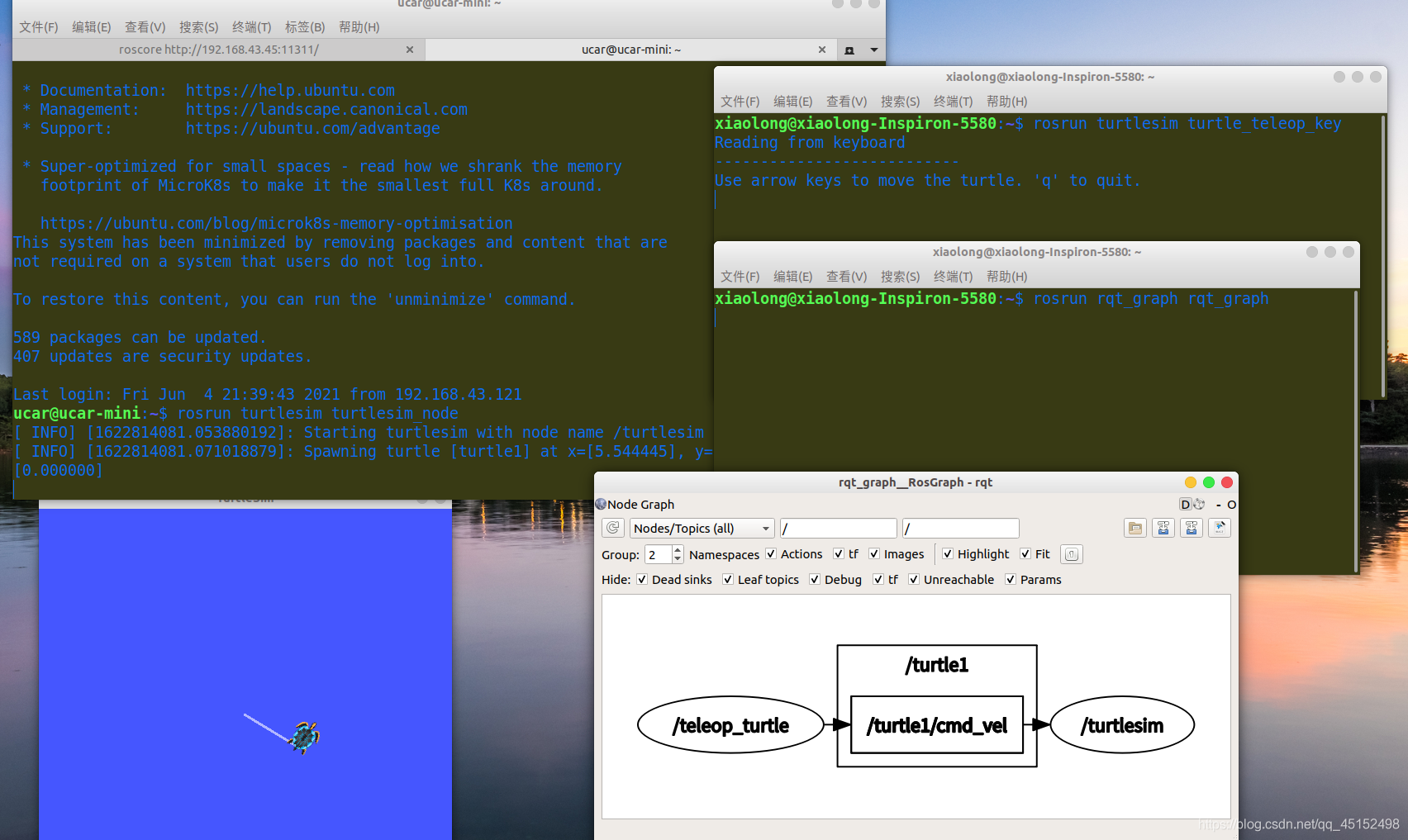The image size is (1408, 840).
Task: Click the refresh graph icon in rqt_graph
Action: click(x=613, y=528)
